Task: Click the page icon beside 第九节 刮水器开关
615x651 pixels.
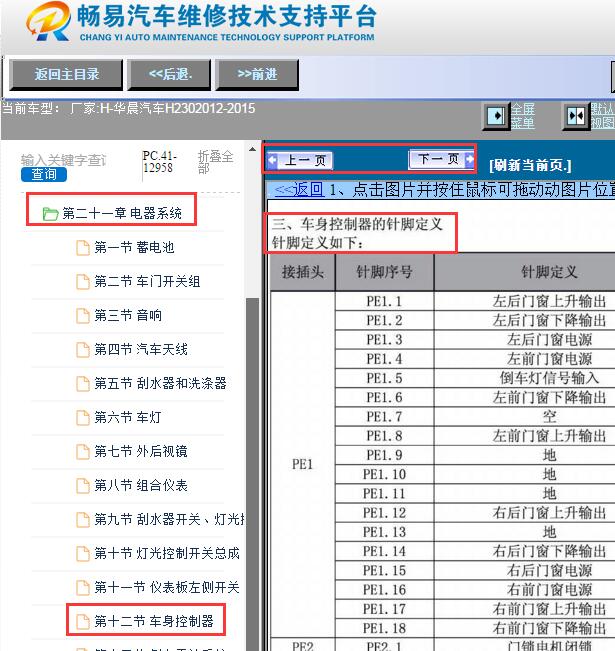Action: (83, 520)
